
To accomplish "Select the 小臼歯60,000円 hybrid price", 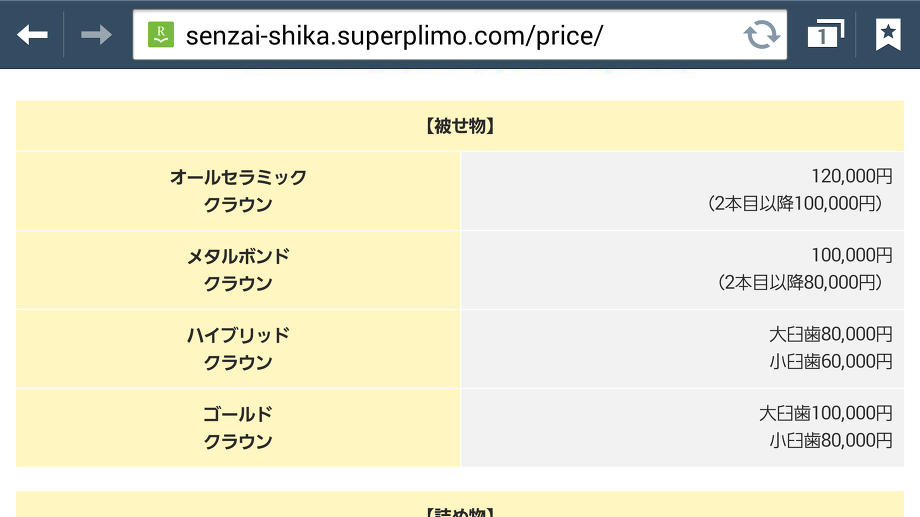I will pyautogui.click(x=831, y=361).
